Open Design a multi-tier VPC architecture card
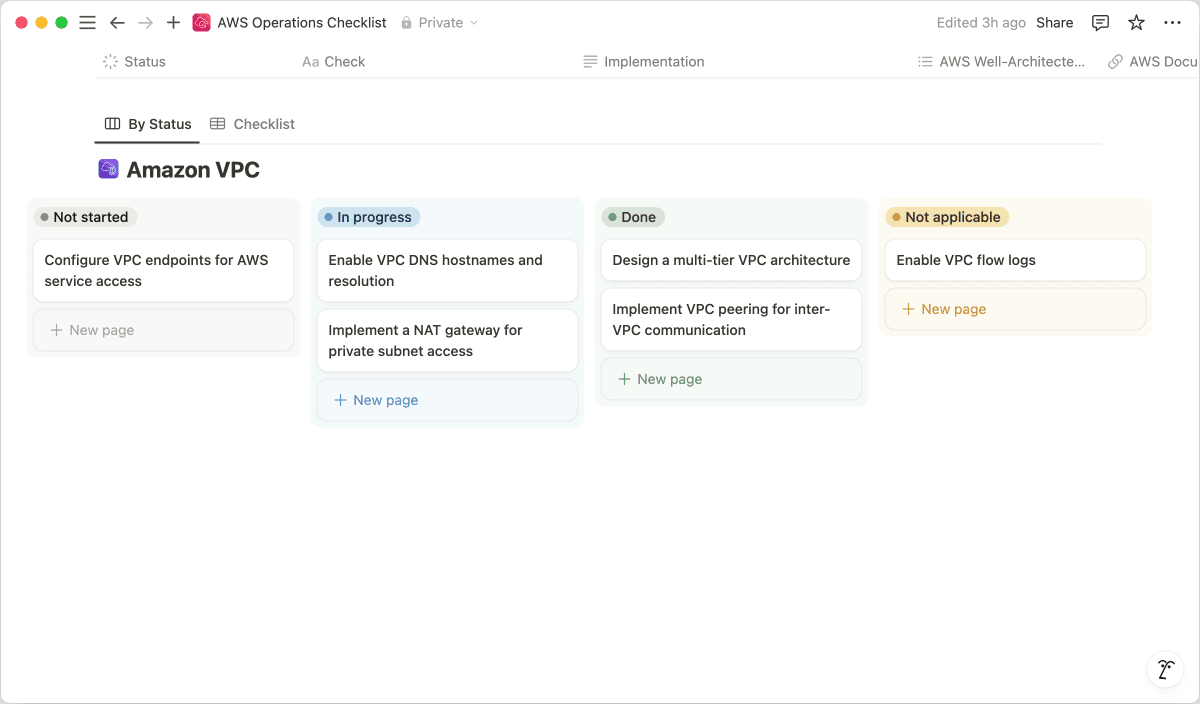Image resolution: width=1200 pixels, height=704 pixels. tap(732, 260)
